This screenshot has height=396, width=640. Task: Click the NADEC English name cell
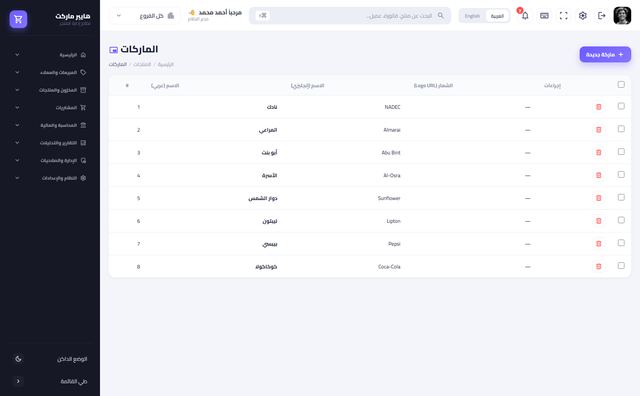point(392,107)
